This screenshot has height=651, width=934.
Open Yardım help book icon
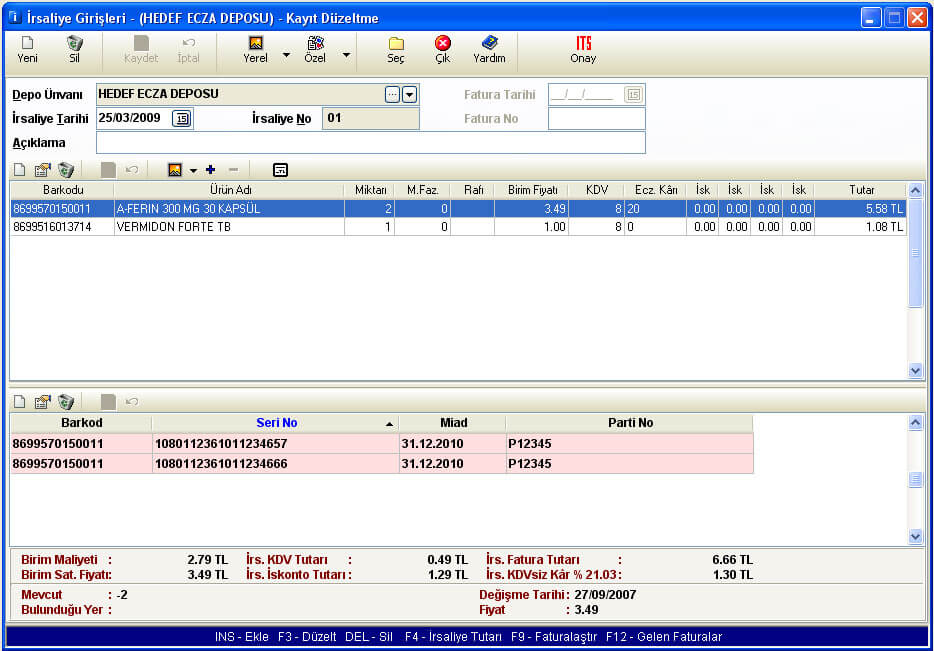489,44
